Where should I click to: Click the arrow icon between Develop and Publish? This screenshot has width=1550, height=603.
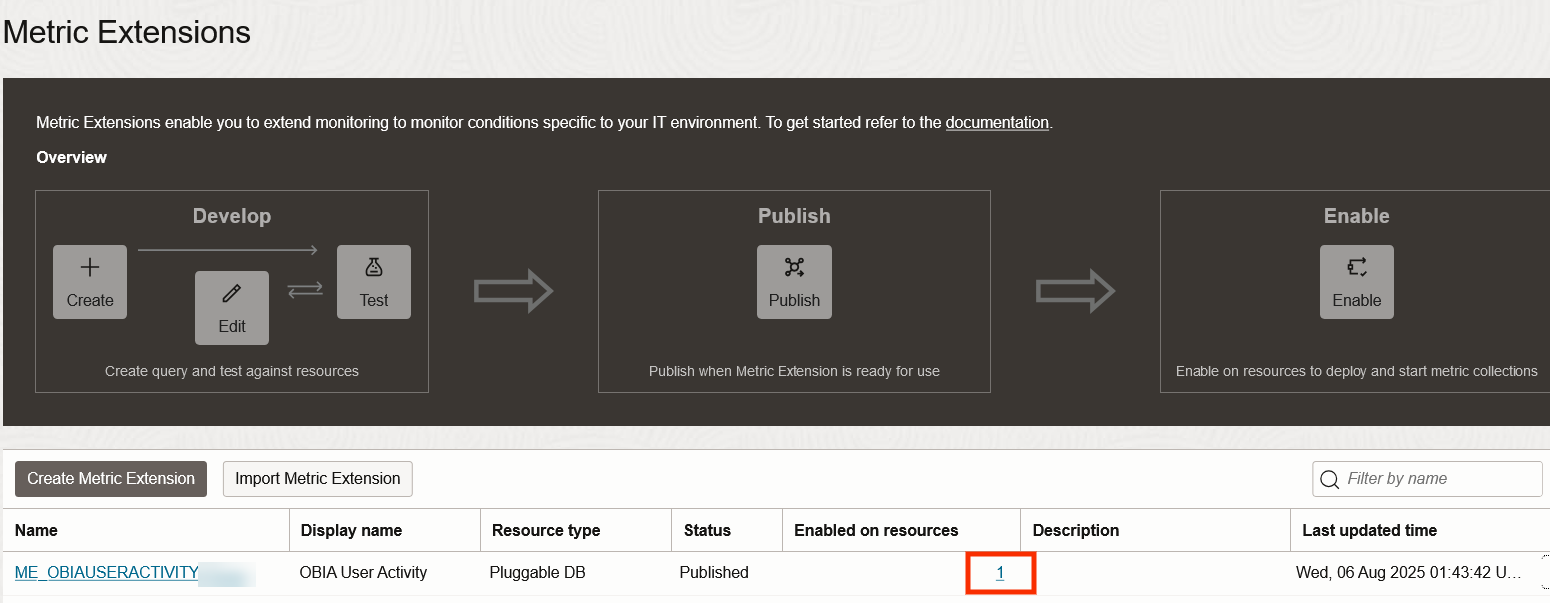click(x=514, y=291)
